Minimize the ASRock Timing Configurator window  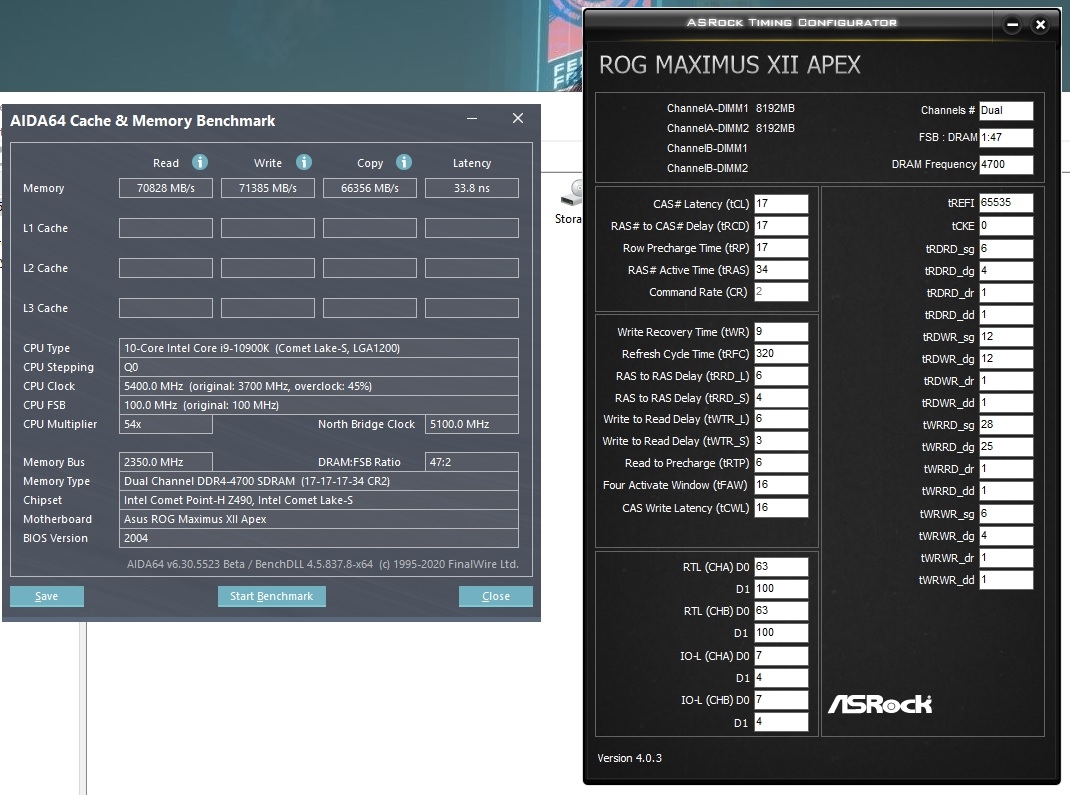click(x=1013, y=25)
